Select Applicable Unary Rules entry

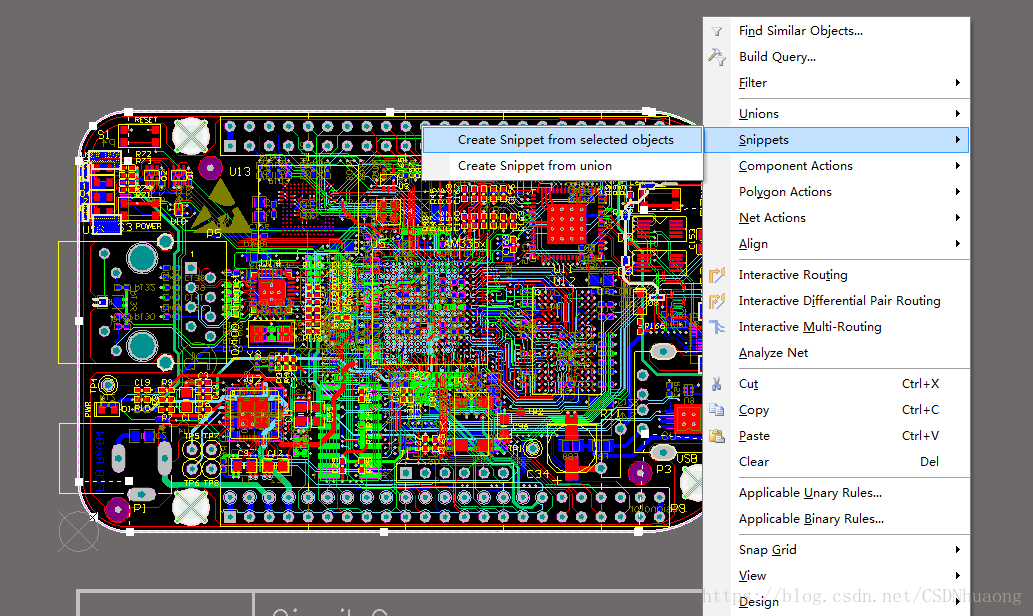point(810,493)
